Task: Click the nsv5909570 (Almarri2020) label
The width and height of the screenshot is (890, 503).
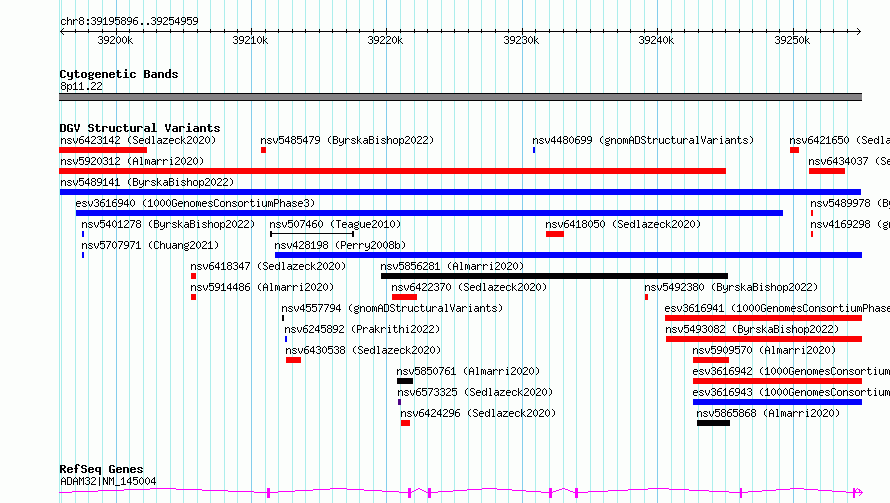Action: click(x=764, y=350)
